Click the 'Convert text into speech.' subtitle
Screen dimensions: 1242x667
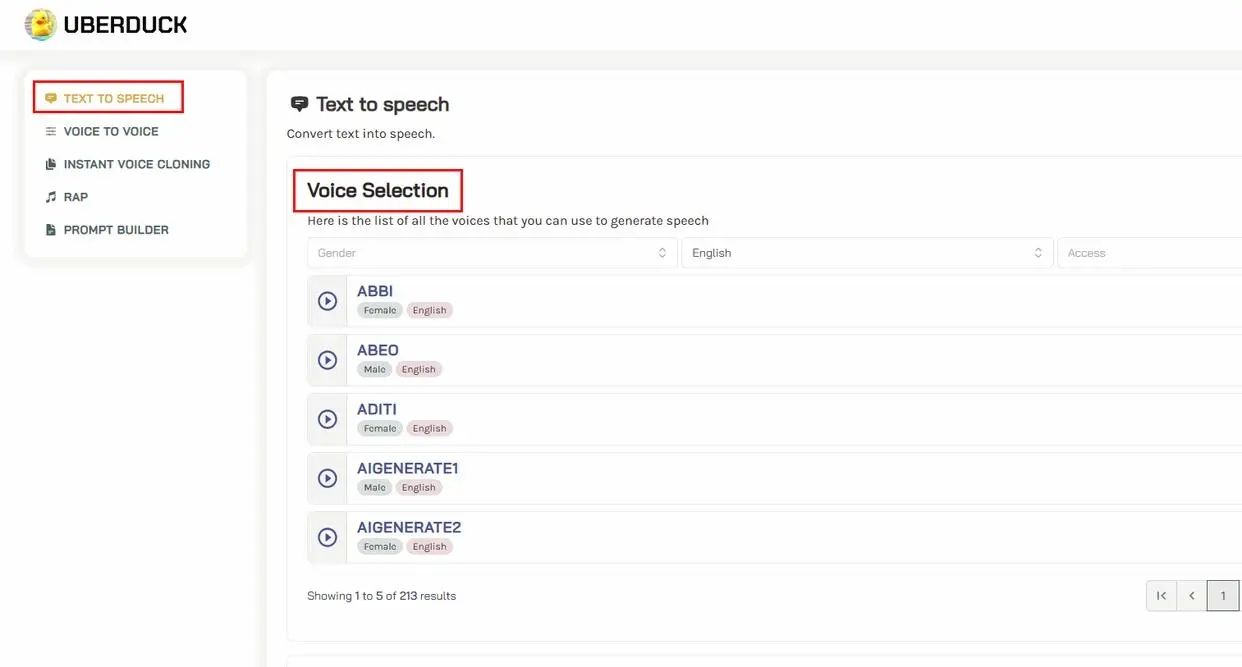[361, 133]
